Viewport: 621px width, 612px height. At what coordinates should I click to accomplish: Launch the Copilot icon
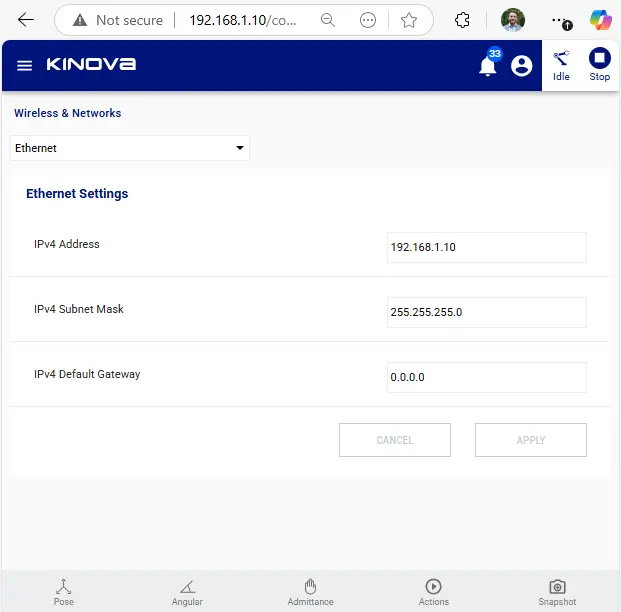[x=600, y=19]
